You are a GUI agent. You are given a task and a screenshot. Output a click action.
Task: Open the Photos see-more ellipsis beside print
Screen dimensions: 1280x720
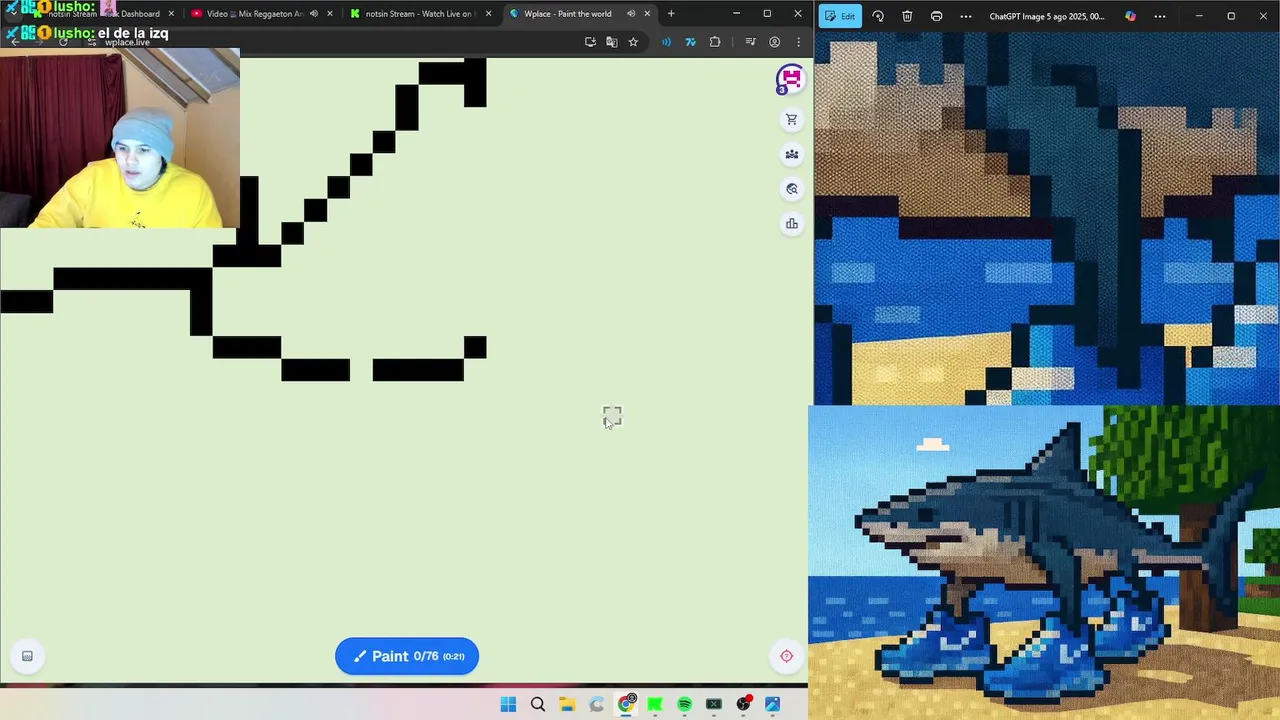(x=965, y=16)
